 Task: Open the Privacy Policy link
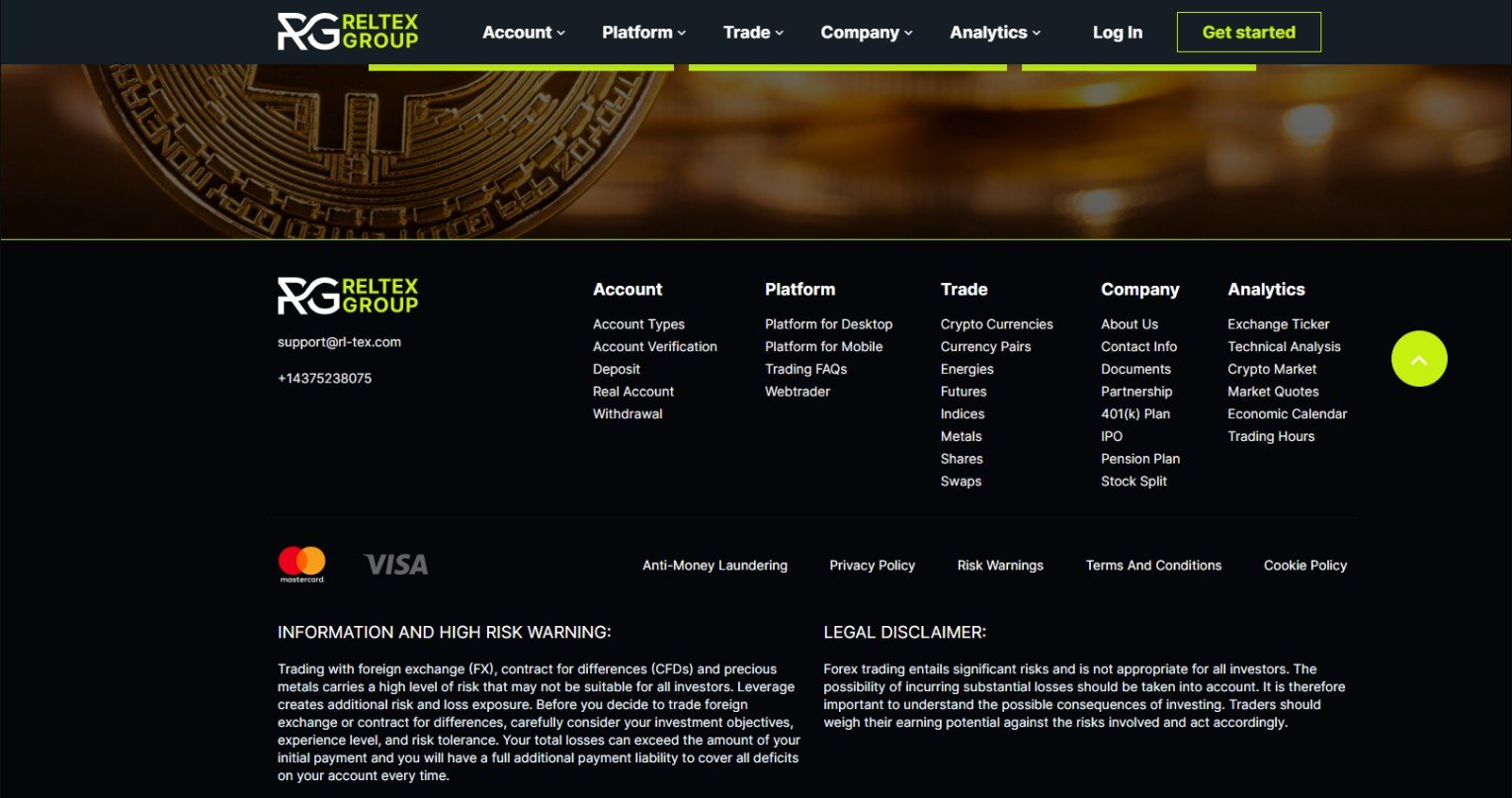(x=872, y=566)
